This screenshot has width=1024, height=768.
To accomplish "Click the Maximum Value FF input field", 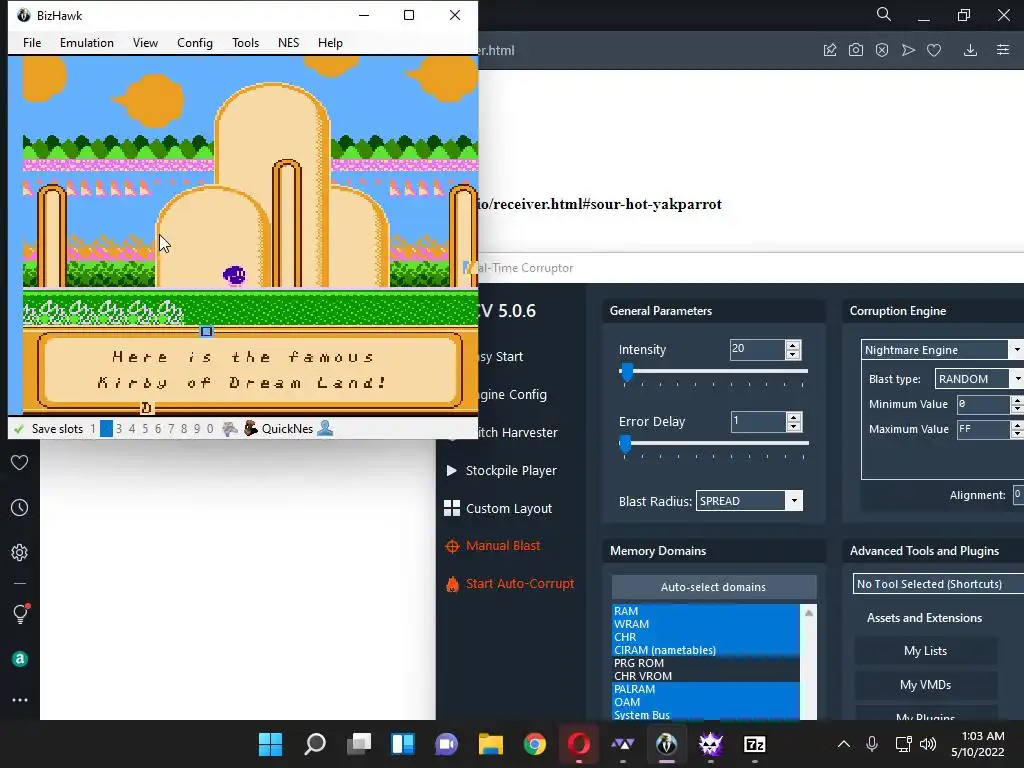I will point(983,429).
